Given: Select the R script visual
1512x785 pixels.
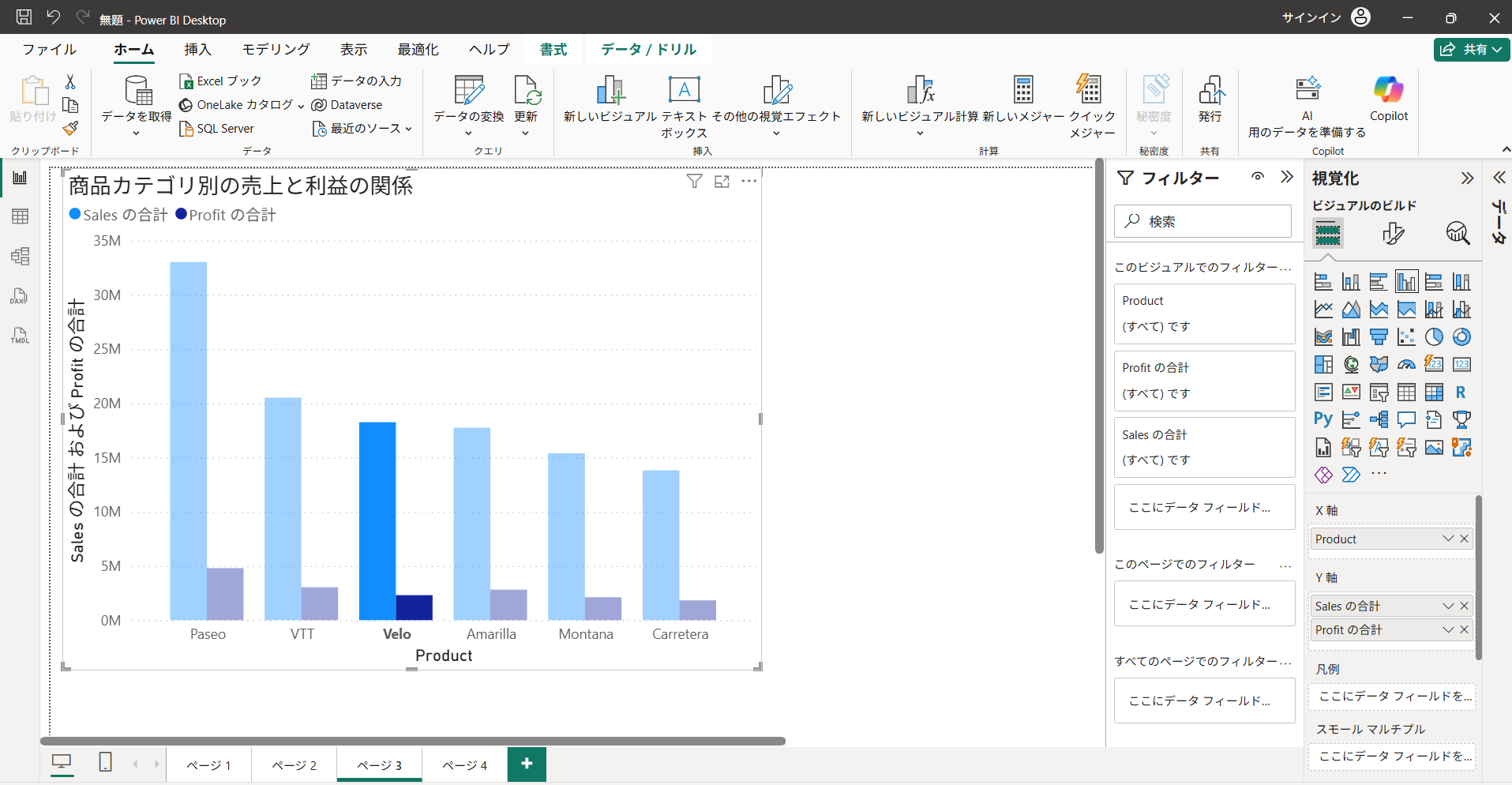Looking at the screenshot, I should 1461,392.
